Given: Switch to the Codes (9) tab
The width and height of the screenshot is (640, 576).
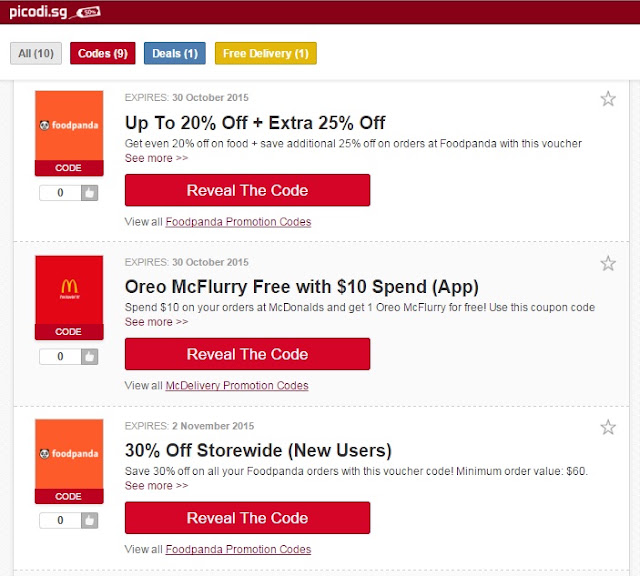Looking at the screenshot, I should (x=102, y=53).
